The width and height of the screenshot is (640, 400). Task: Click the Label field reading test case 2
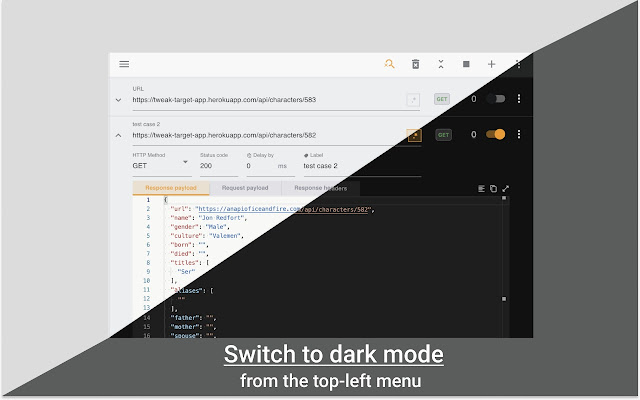tap(362, 166)
